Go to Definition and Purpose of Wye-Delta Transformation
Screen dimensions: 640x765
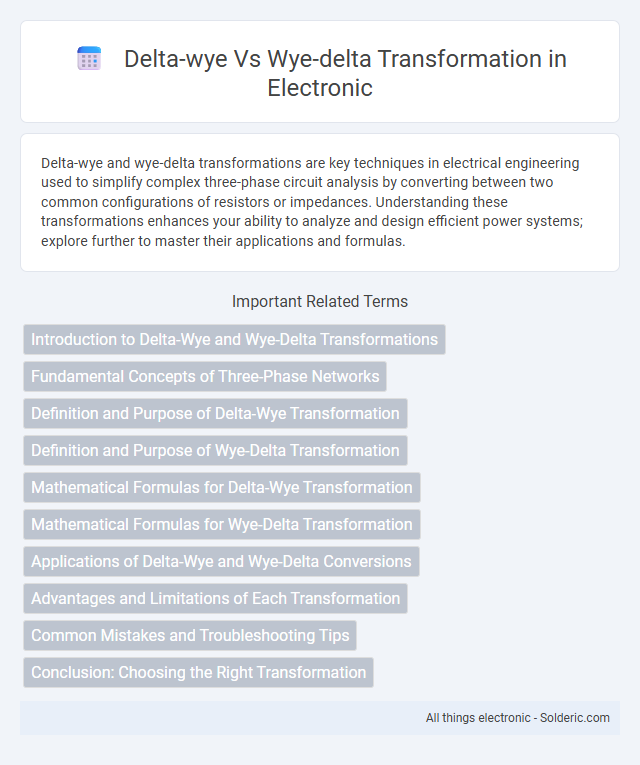point(215,450)
